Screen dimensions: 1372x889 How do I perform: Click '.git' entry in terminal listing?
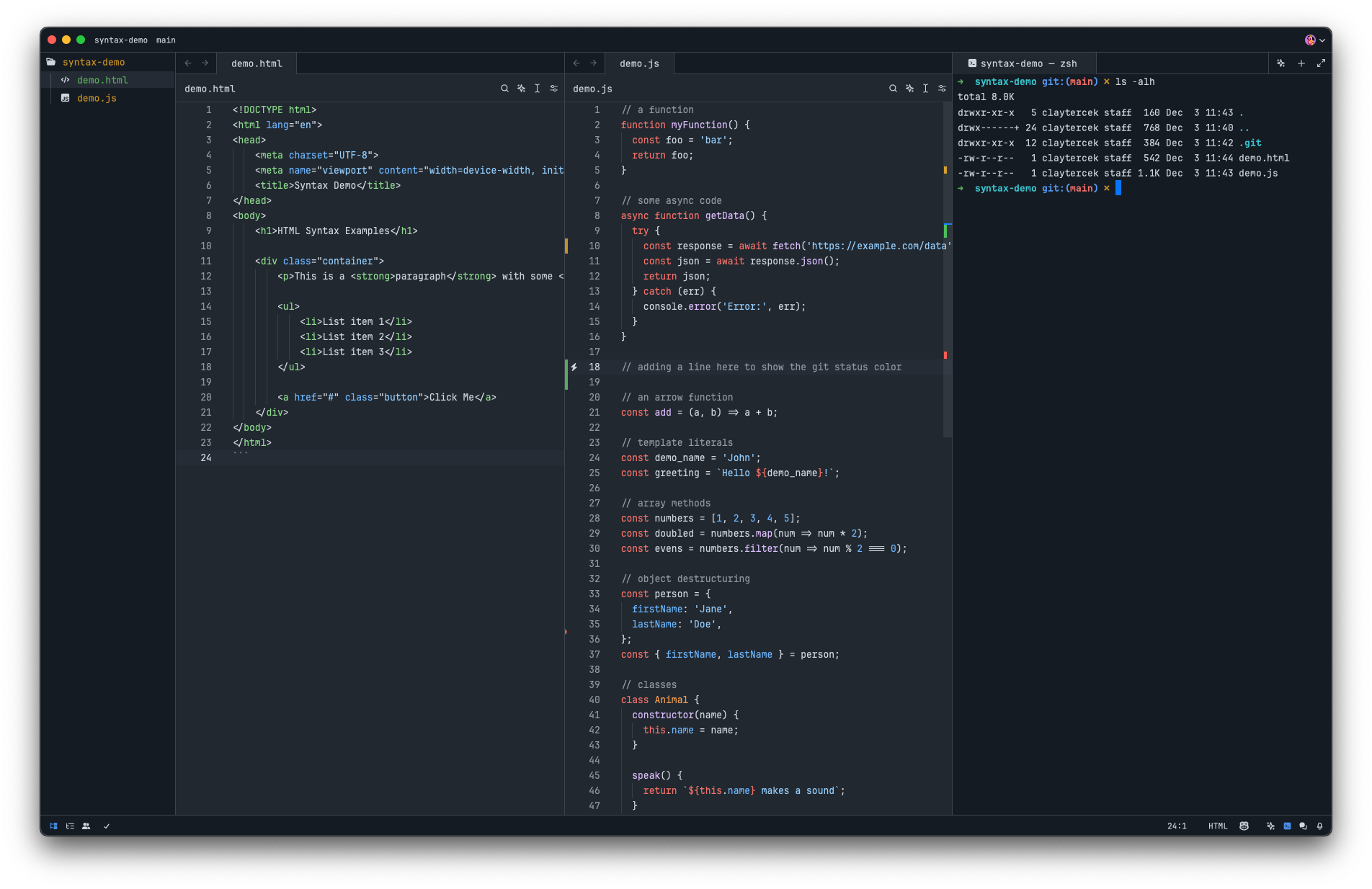pos(1250,143)
